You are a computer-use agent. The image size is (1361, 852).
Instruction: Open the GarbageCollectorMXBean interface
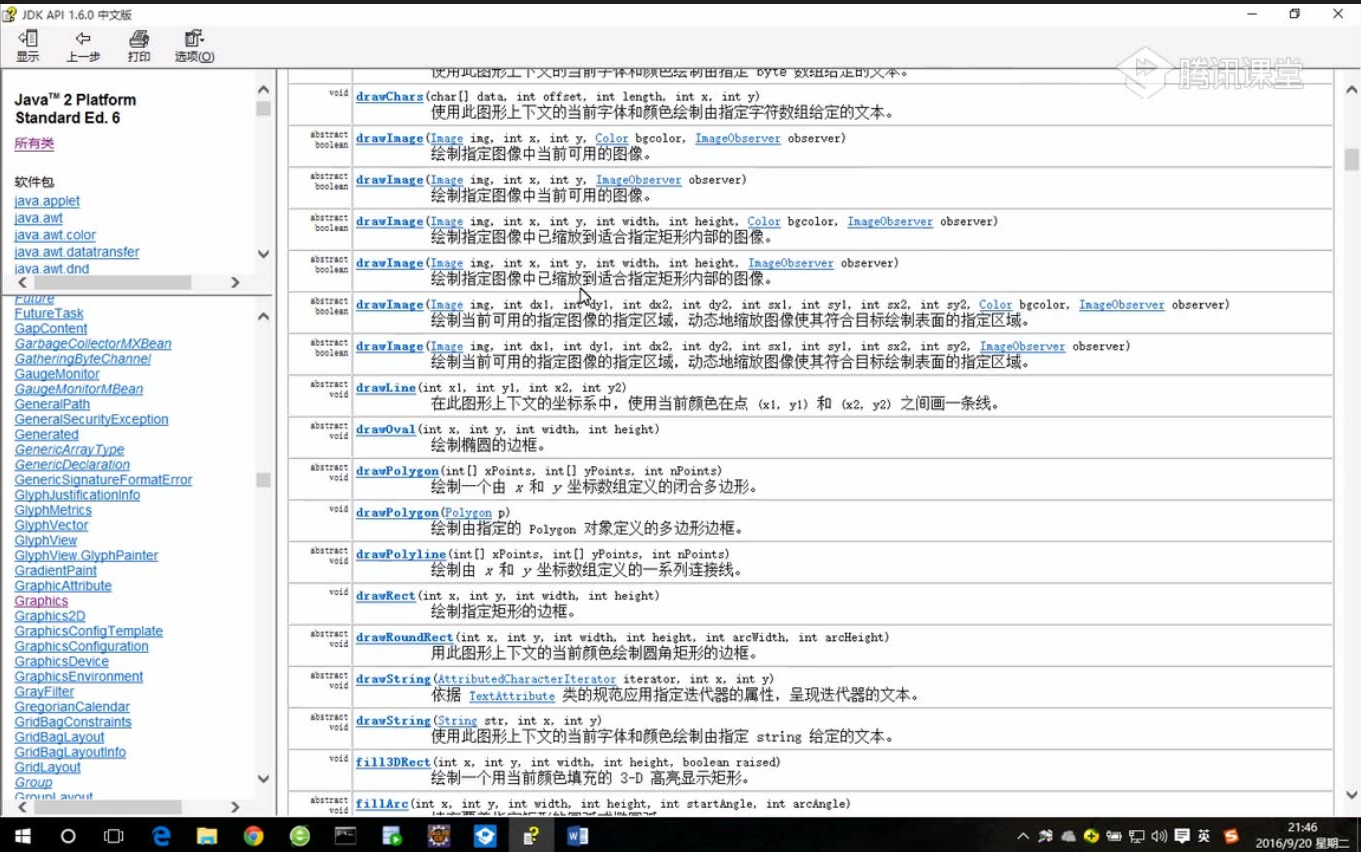coord(93,344)
